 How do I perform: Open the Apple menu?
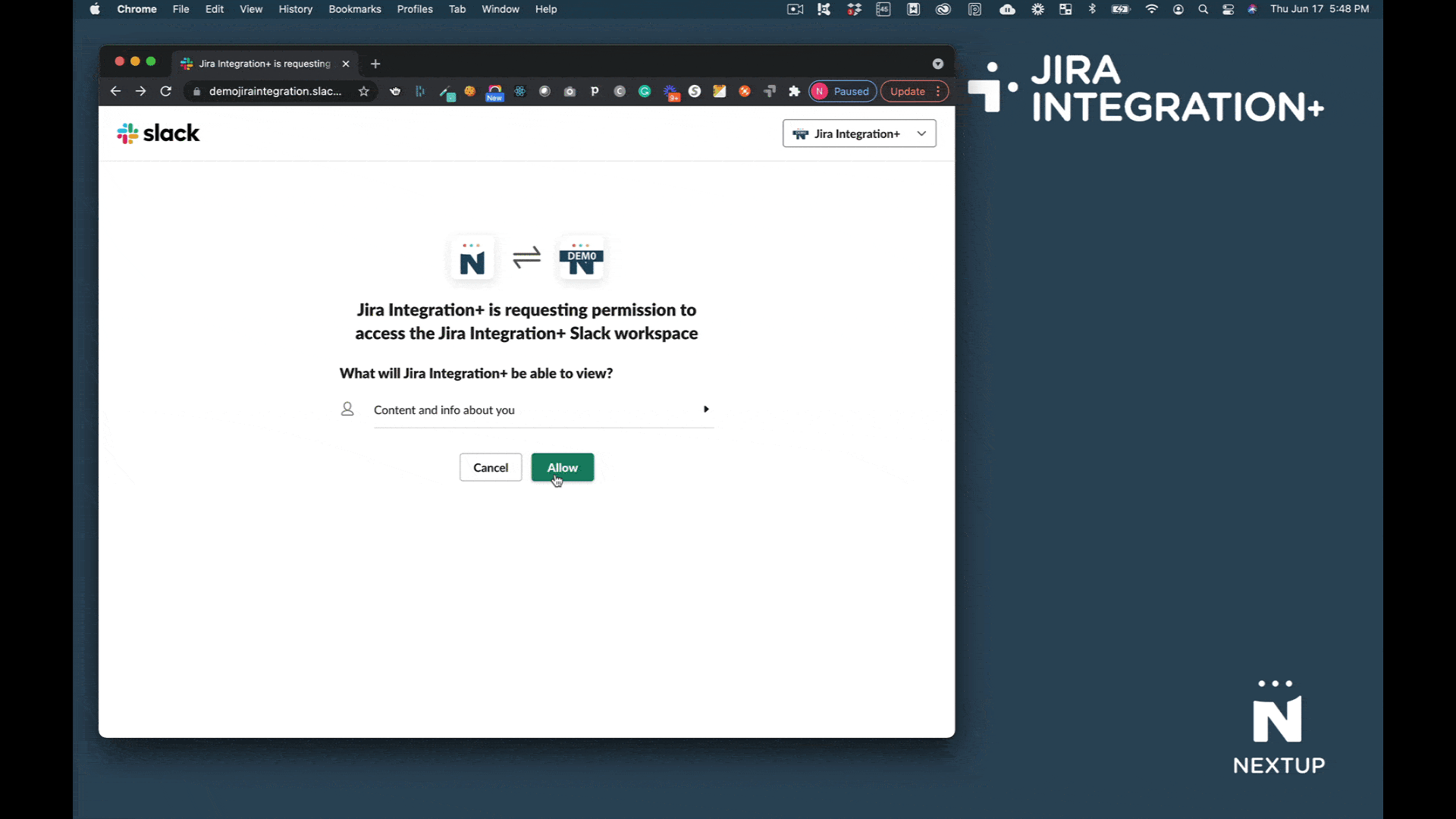tap(95, 9)
